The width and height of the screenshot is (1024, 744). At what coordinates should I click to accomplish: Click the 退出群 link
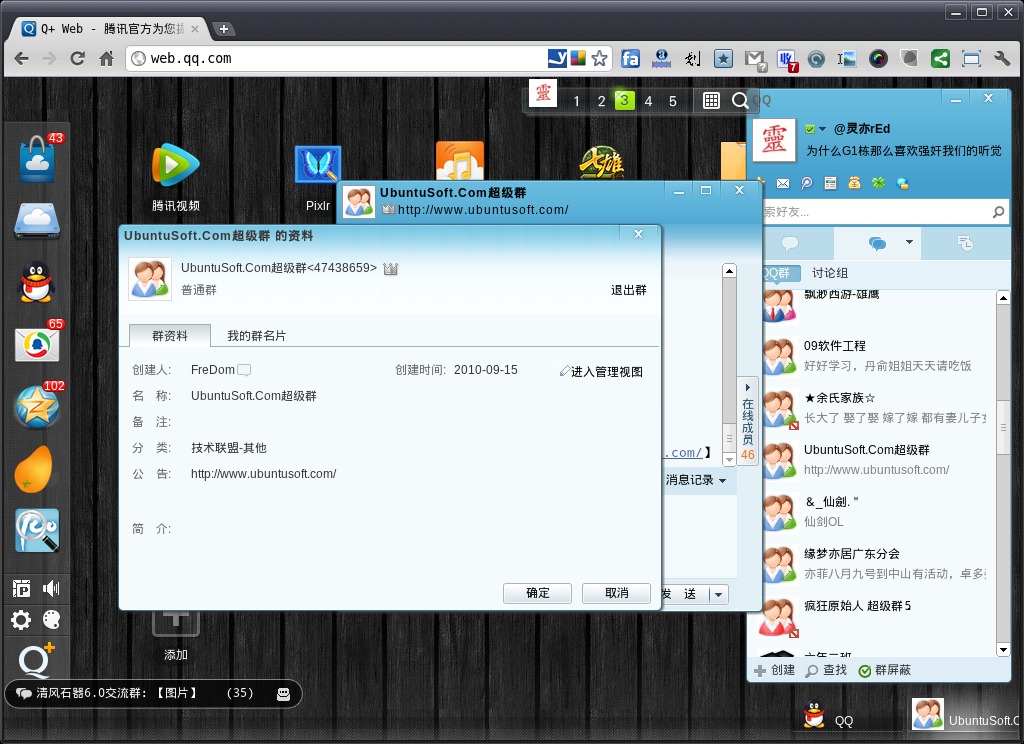coord(628,290)
